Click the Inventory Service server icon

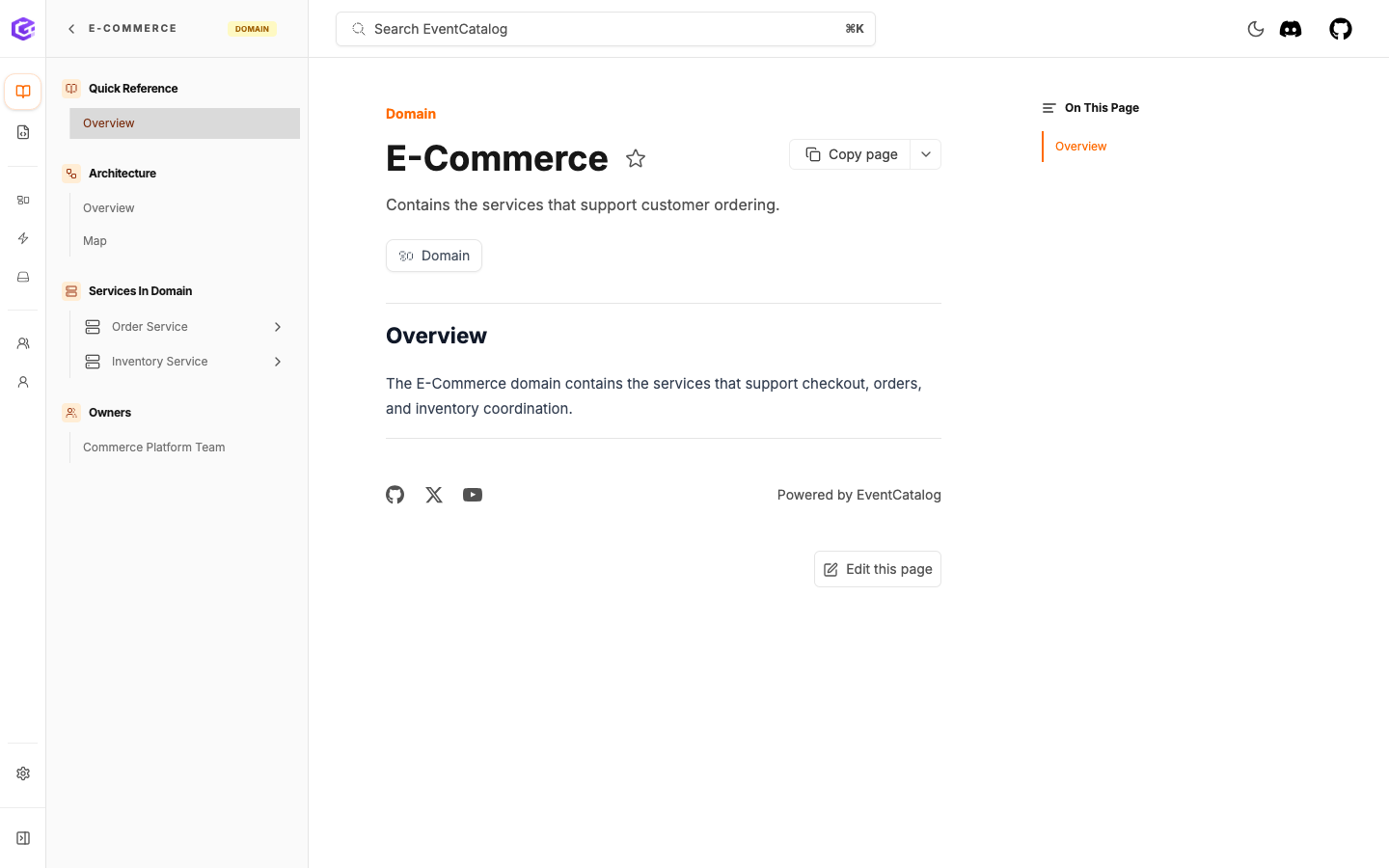(93, 362)
